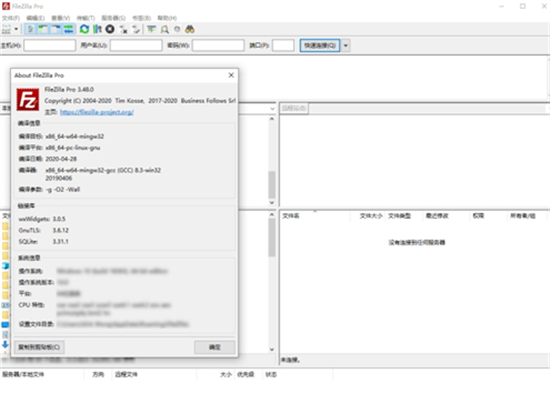This screenshot has height=414, width=550.
Task: Open the 服务器(S) menu
Action: coord(113,18)
